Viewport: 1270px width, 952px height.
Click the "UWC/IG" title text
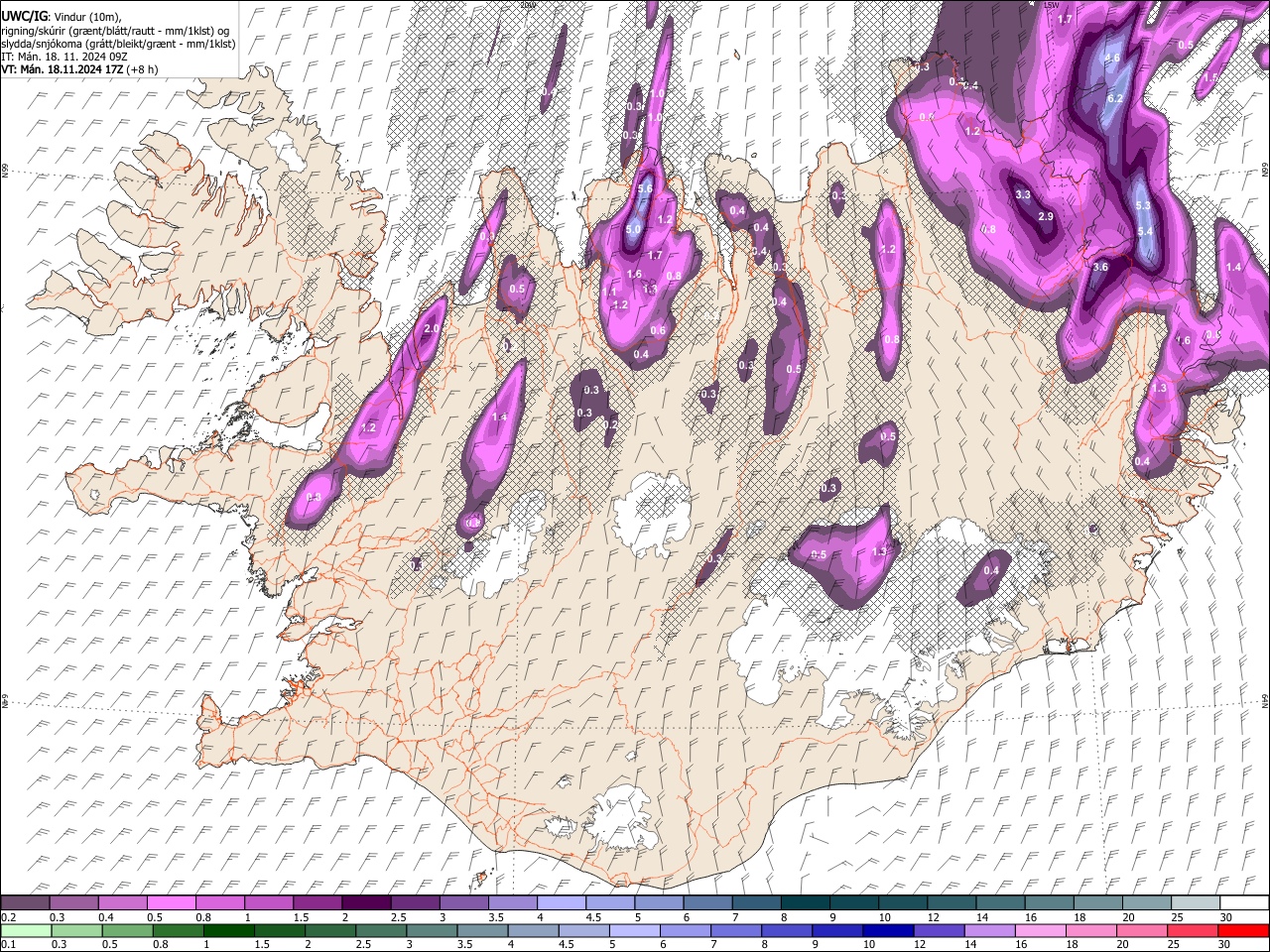(24, 17)
